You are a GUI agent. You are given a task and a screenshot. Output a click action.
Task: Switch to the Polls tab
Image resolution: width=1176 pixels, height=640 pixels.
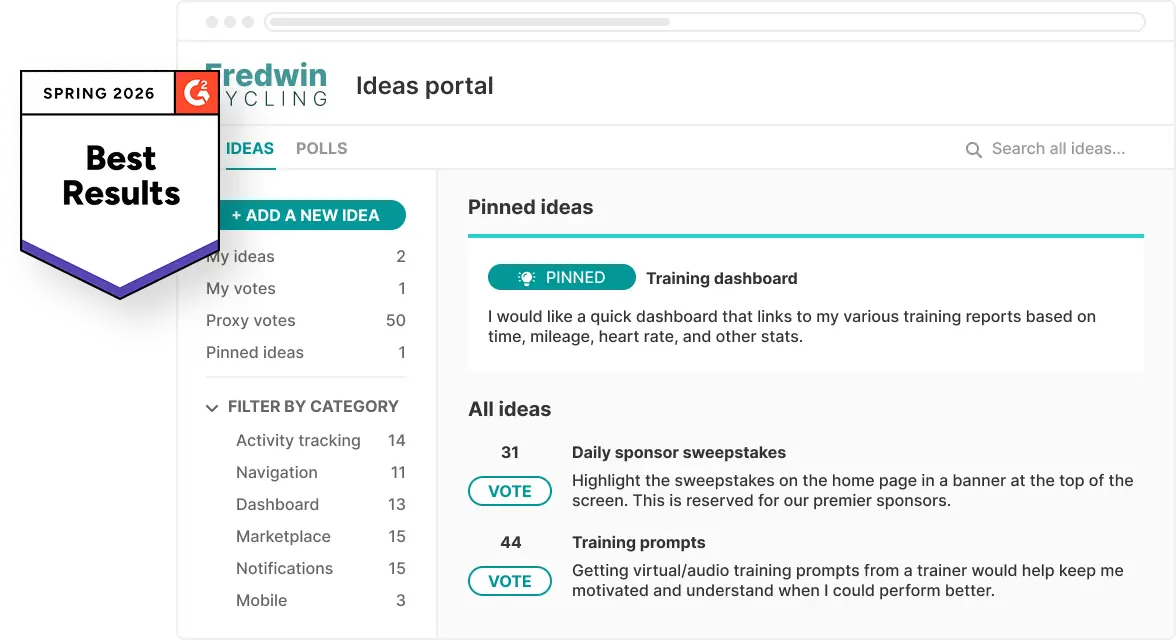[x=321, y=149]
